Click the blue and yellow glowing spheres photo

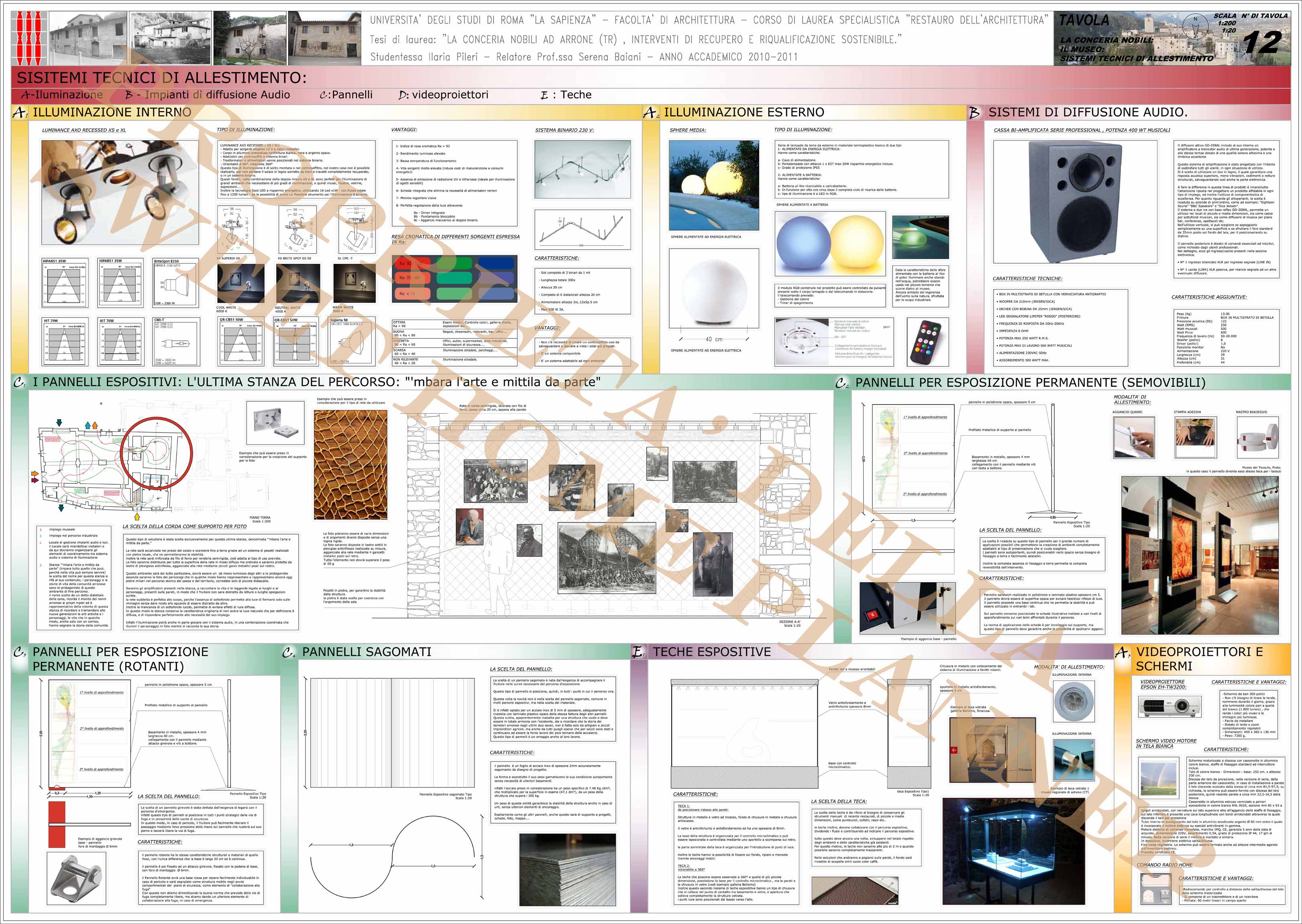click(830, 244)
